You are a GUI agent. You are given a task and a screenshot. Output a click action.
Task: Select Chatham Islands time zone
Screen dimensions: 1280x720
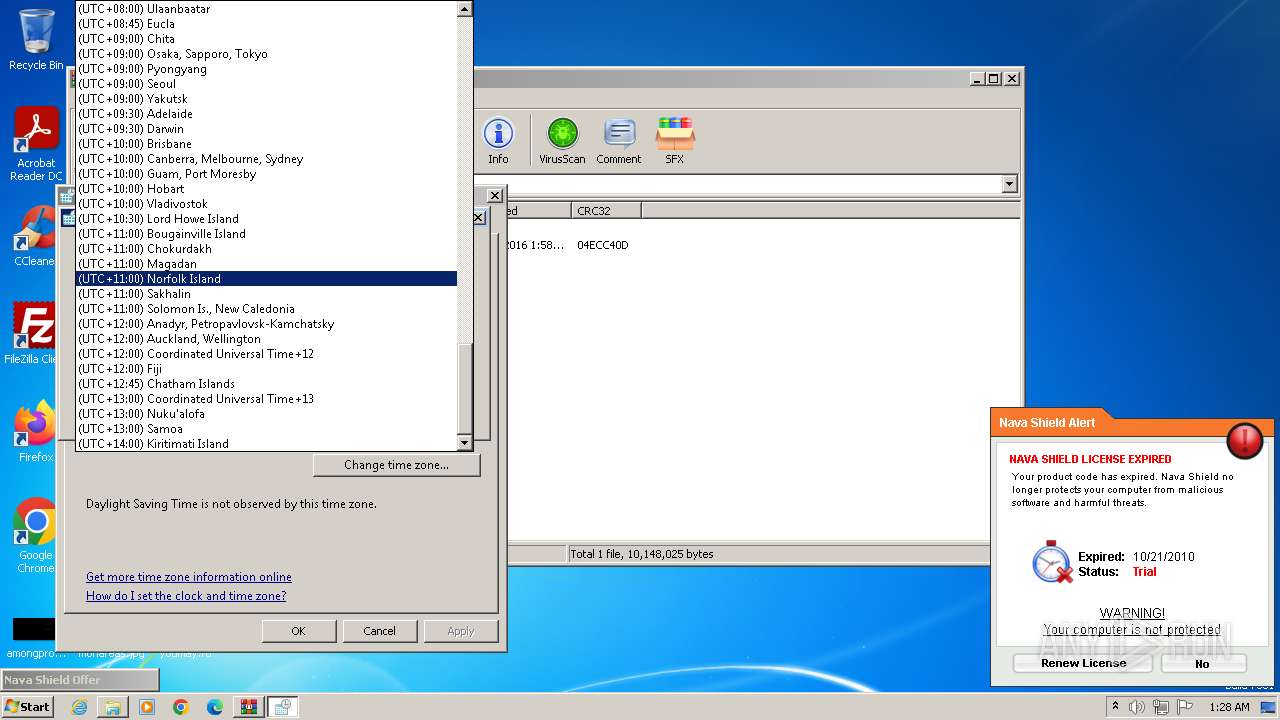tap(267, 384)
